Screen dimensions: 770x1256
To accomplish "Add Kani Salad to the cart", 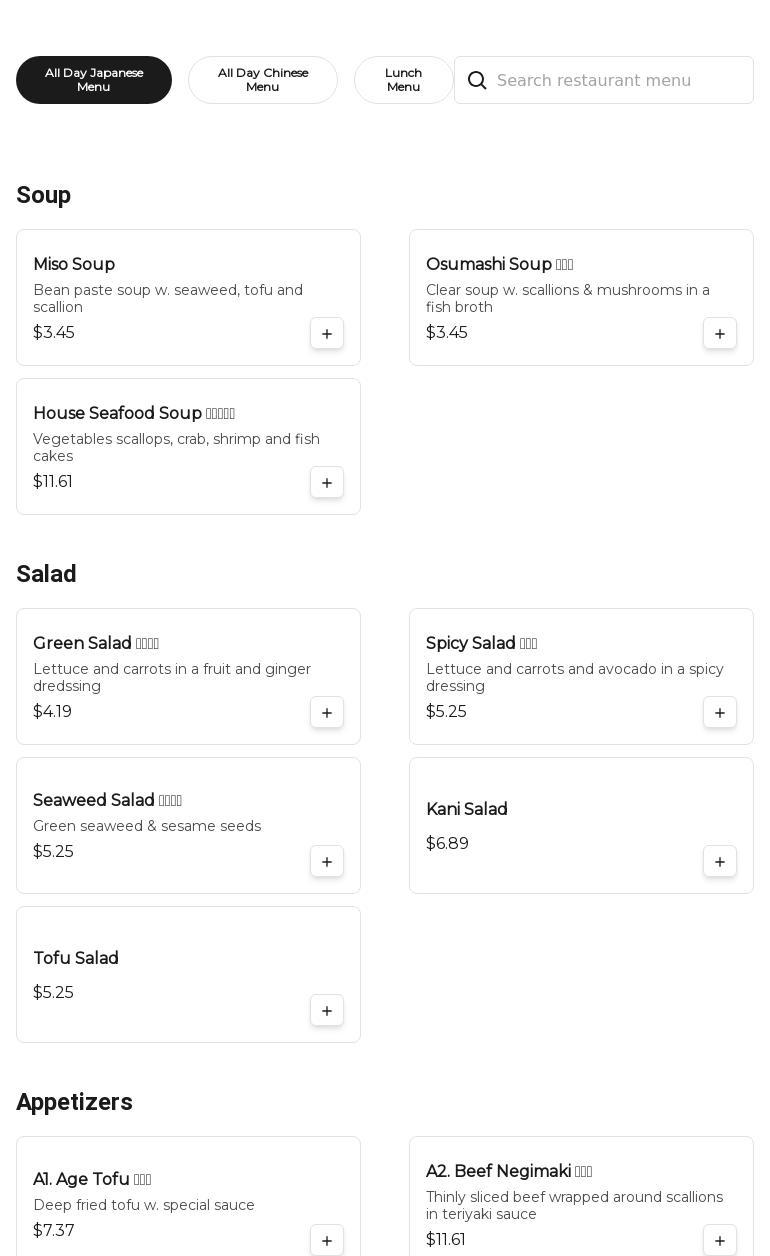I will pyautogui.click(x=720, y=861).
